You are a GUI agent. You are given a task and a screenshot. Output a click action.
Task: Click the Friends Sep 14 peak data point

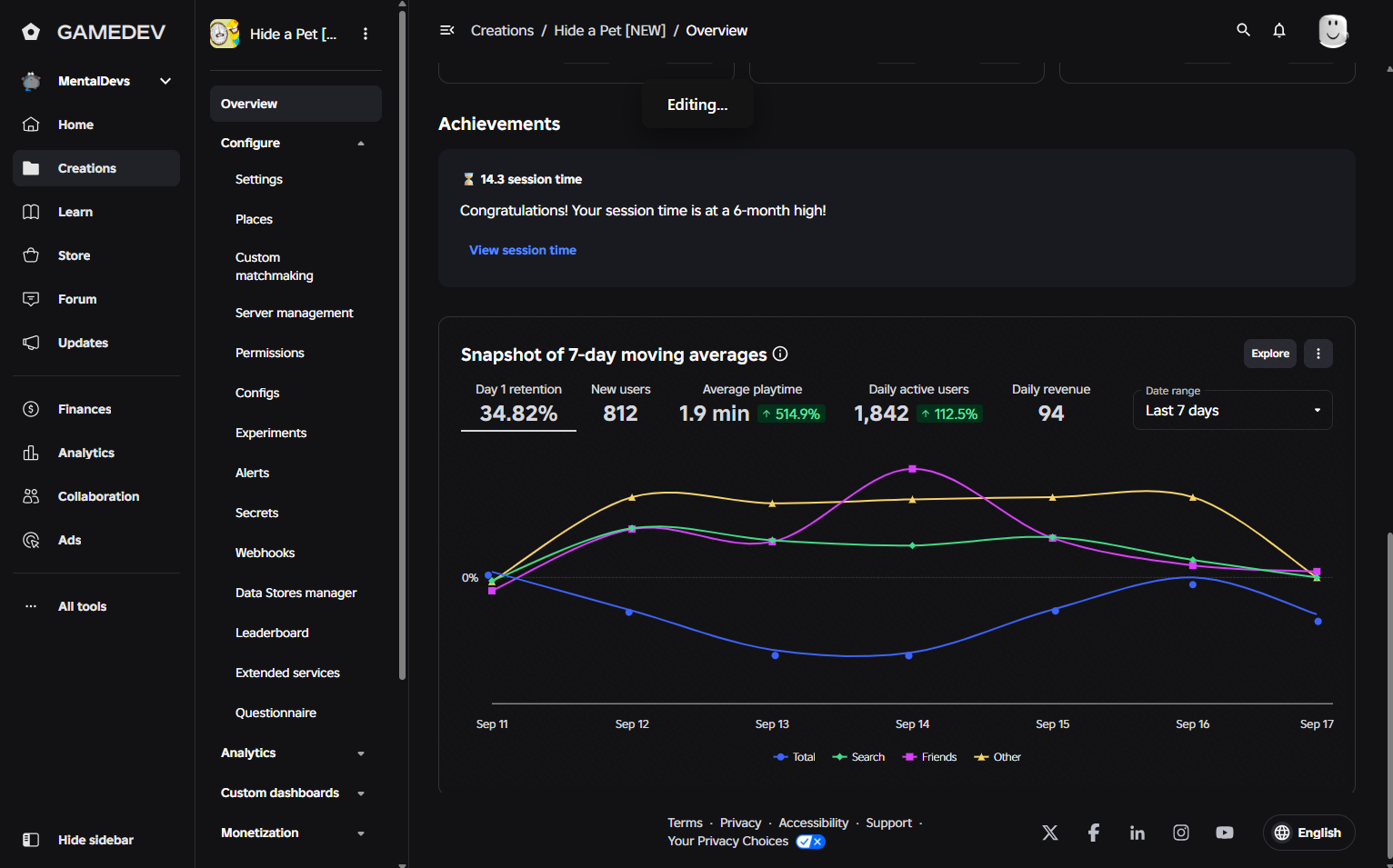pyautogui.click(x=912, y=469)
